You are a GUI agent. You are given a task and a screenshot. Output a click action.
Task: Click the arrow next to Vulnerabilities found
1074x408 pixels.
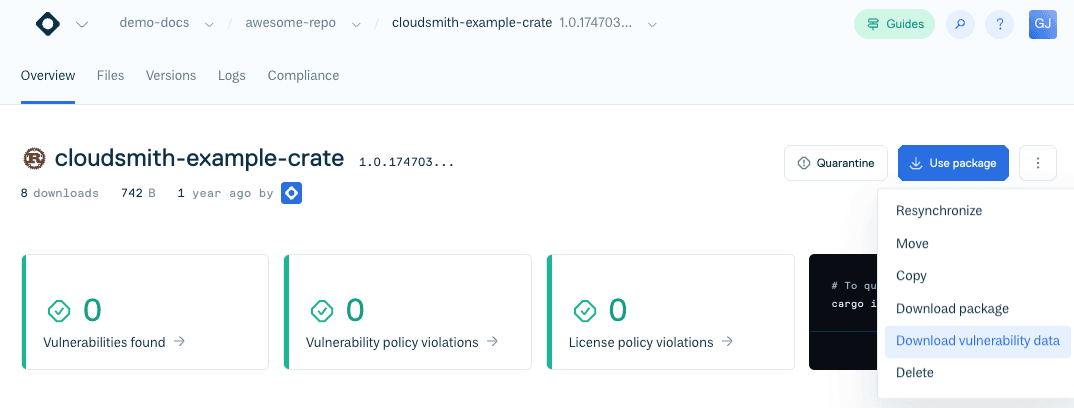click(179, 341)
